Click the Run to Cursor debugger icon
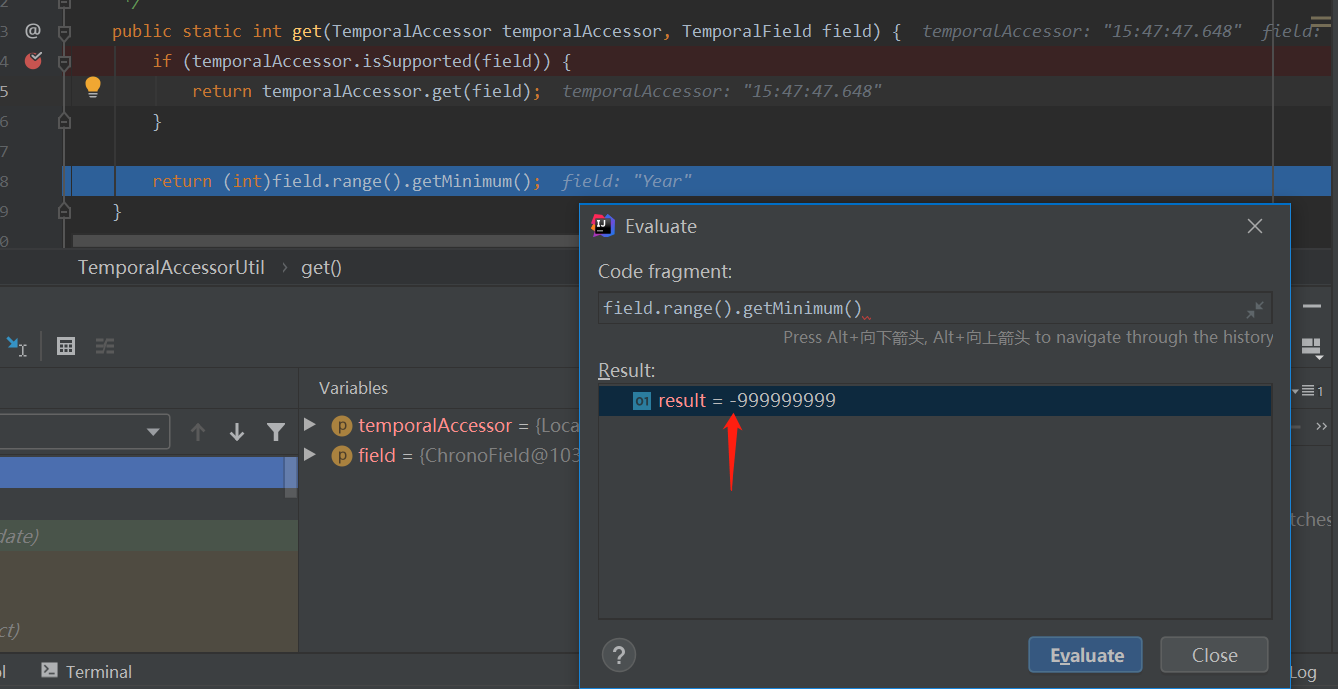 tap(17, 346)
